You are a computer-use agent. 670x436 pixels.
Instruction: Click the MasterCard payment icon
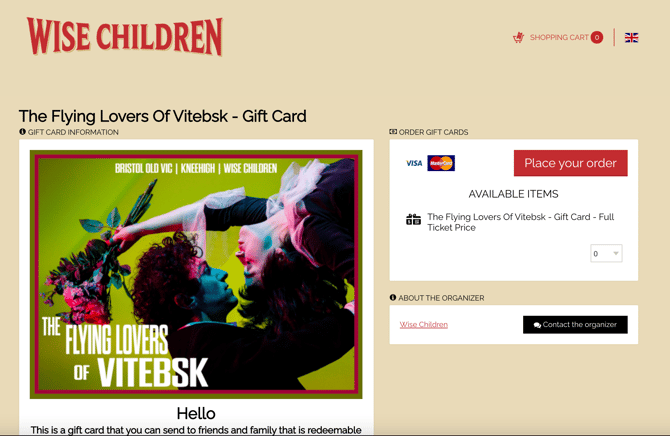(x=441, y=163)
